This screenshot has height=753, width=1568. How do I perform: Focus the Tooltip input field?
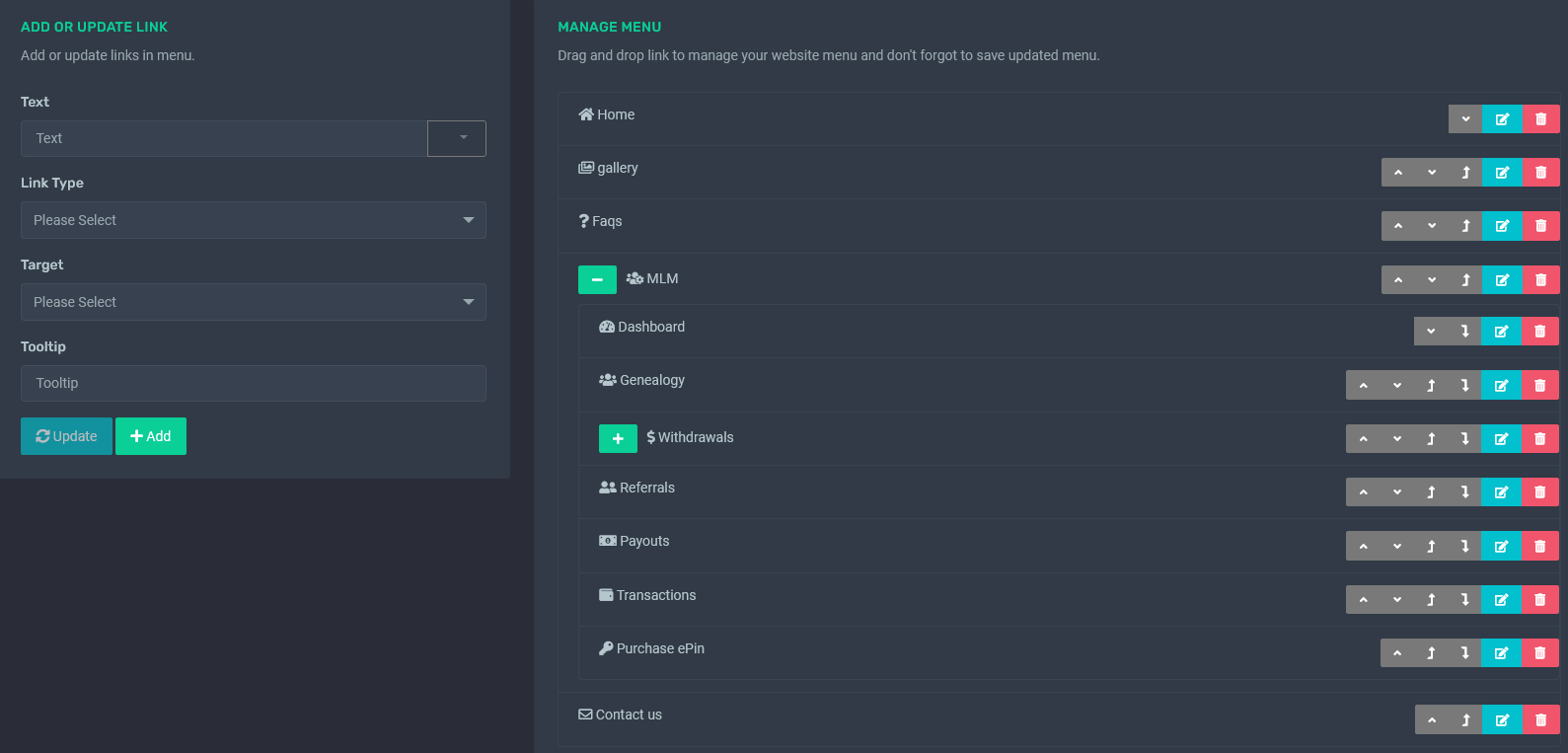(254, 383)
